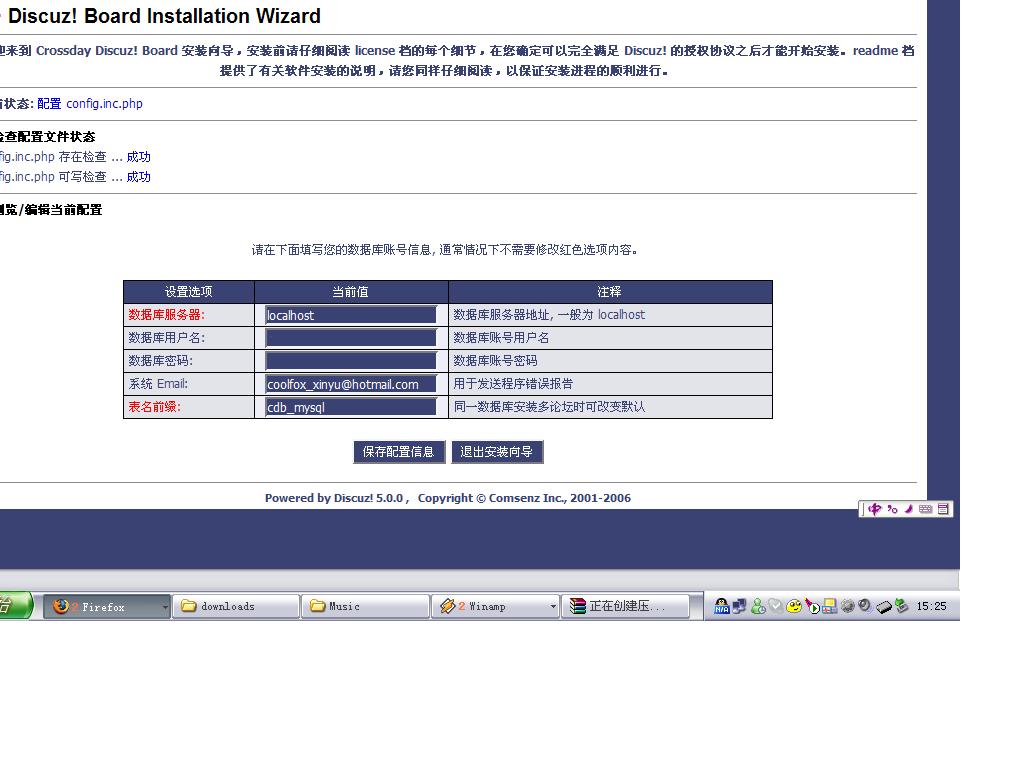The image size is (1024, 768).
Task: Expand the Winamp taskbar group arrow
Action: [x=553, y=607]
